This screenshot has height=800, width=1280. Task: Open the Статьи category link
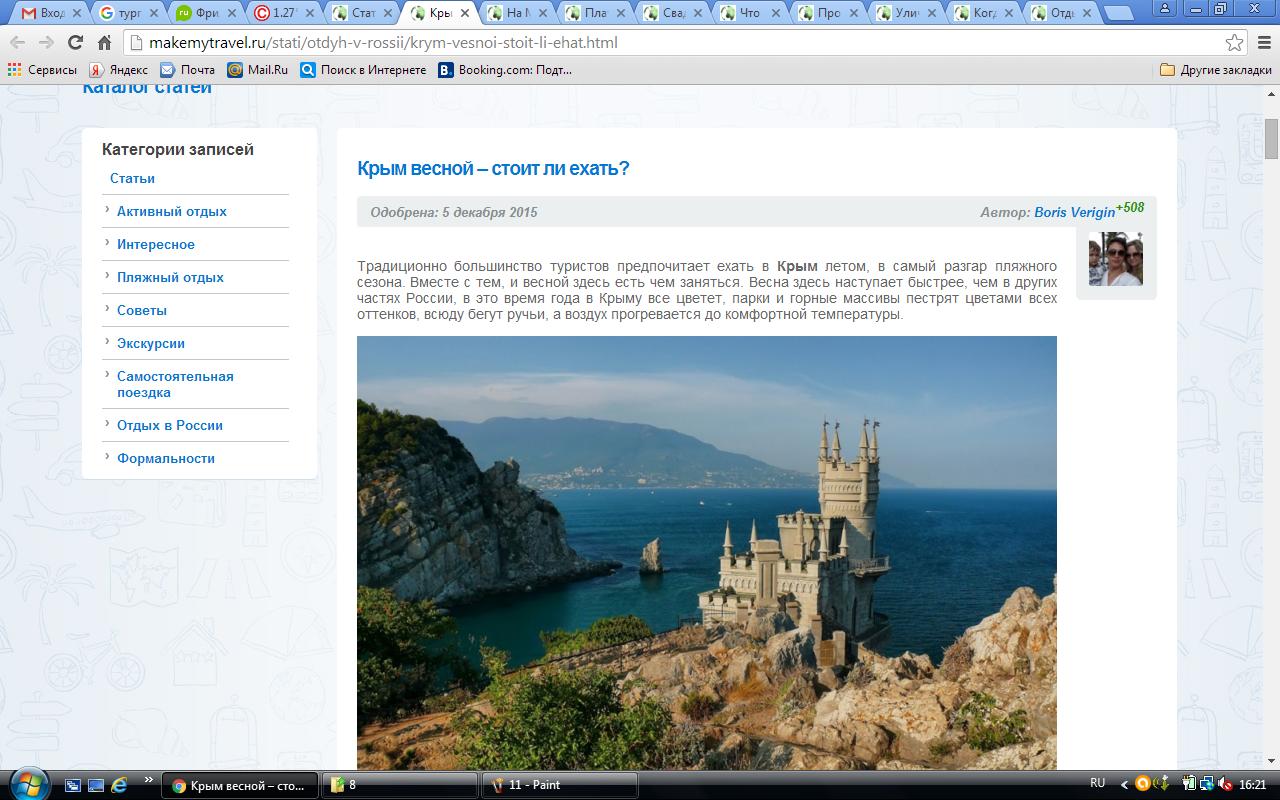pos(132,178)
